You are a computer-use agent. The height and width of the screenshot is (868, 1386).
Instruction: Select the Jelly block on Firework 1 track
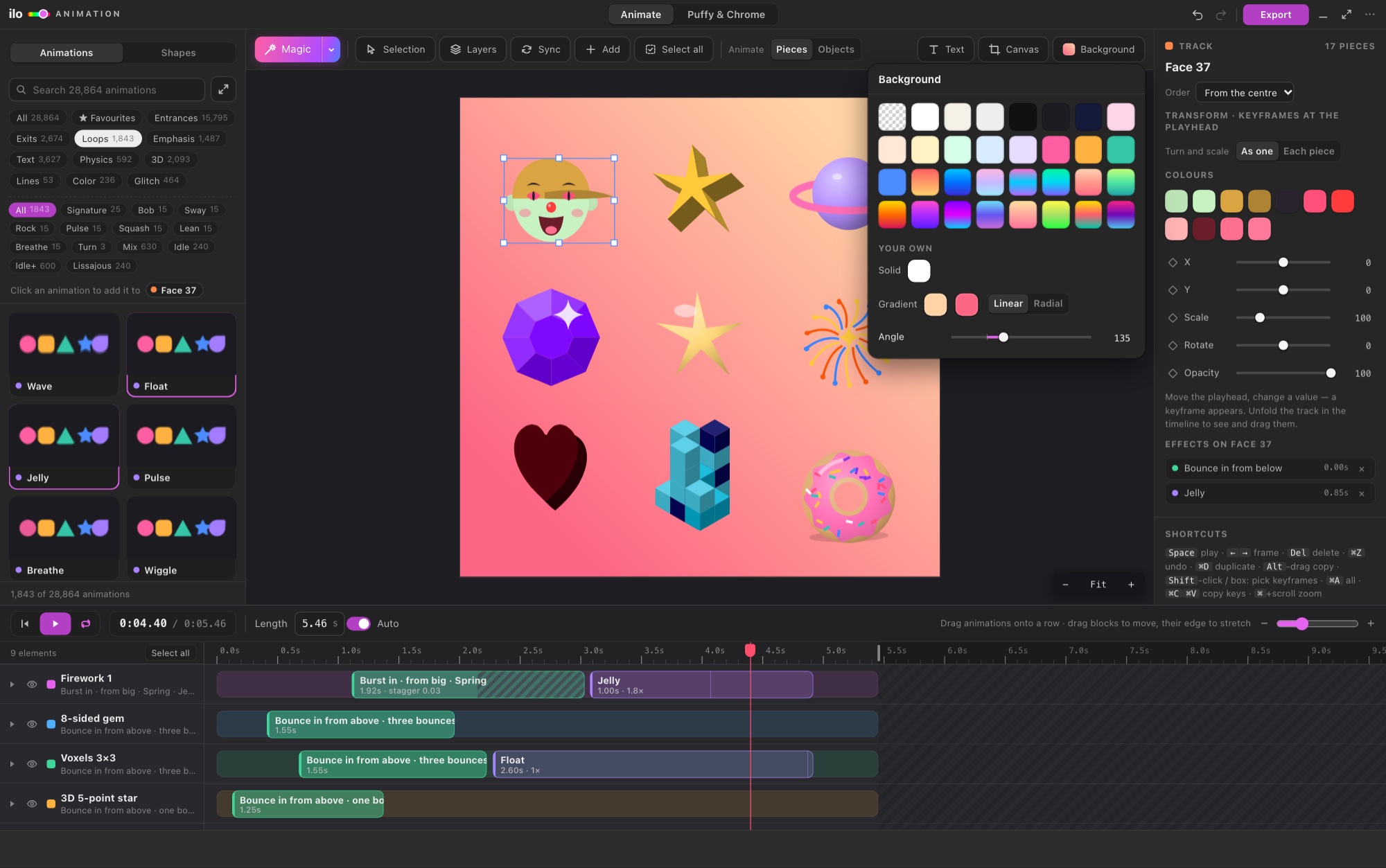701,685
